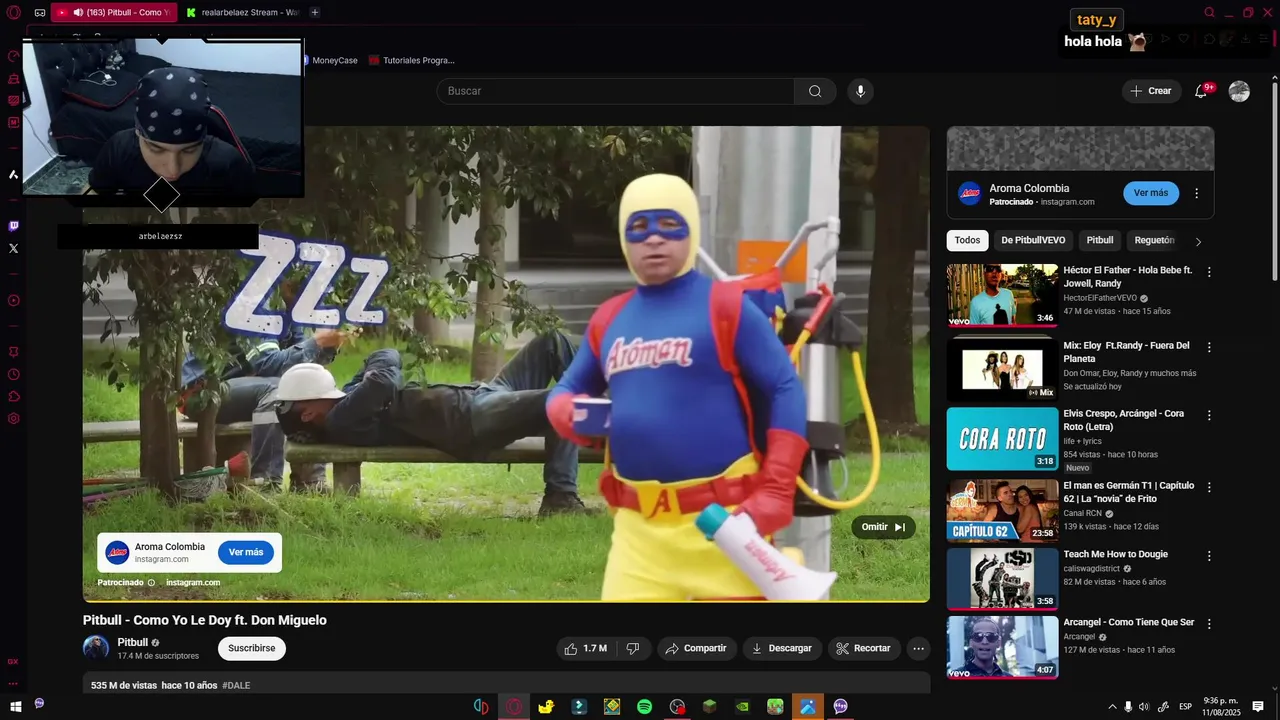Open NVIDIA app from the taskbar
Viewport: 1280px width, 720px height.
click(x=742, y=706)
